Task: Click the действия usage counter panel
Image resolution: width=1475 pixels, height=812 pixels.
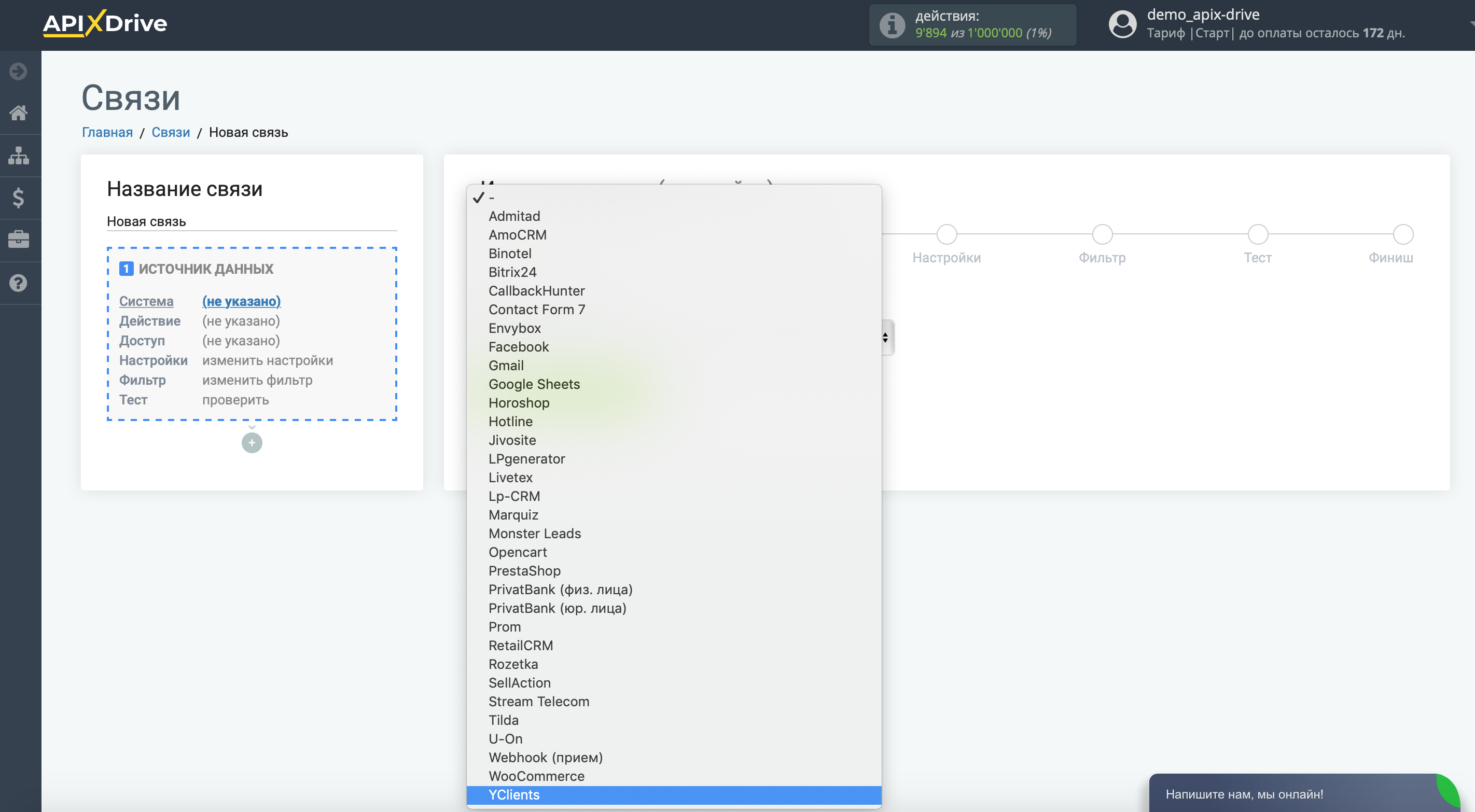Action: pos(972,24)
